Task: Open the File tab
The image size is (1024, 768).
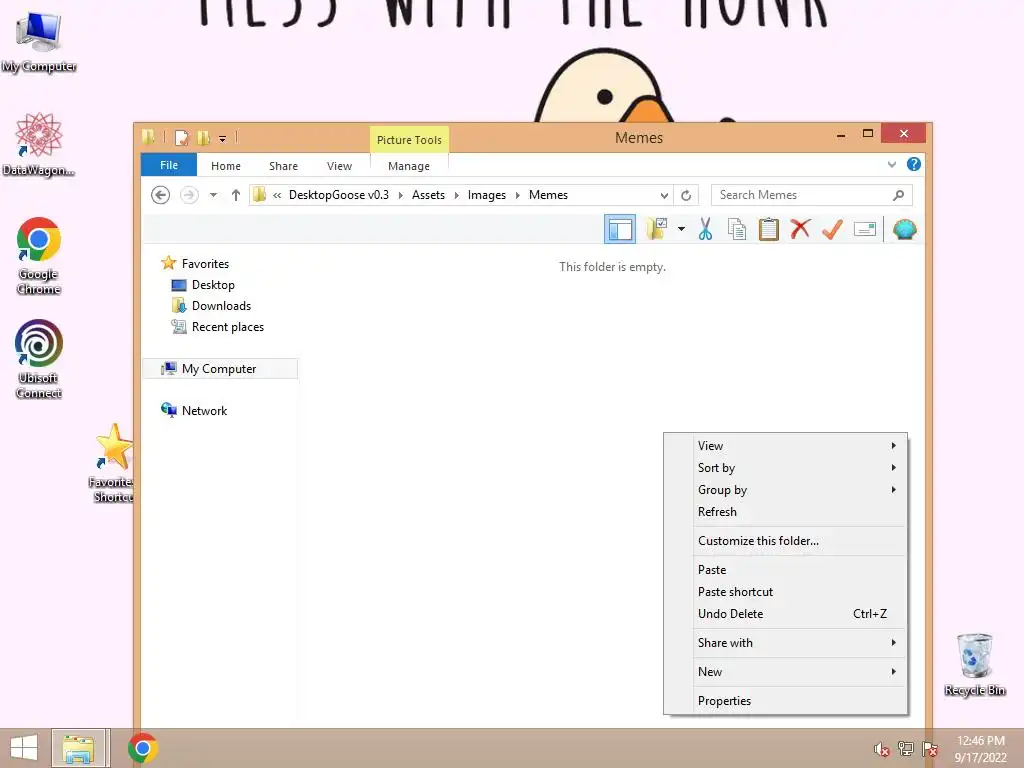Action: (x=168, y=165)
